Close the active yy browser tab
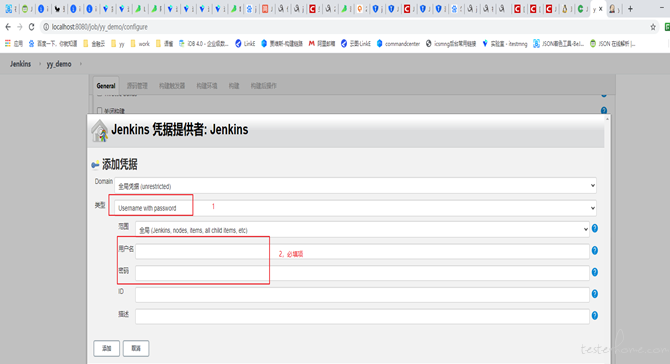 pyautogui.click(x=600, y=9)
